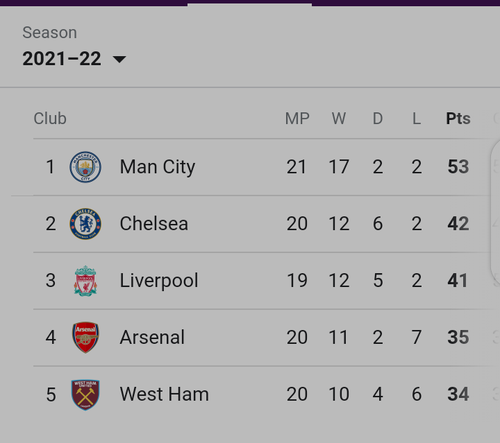
Task: Click the L column header
Action: click(x=416, y=118)
